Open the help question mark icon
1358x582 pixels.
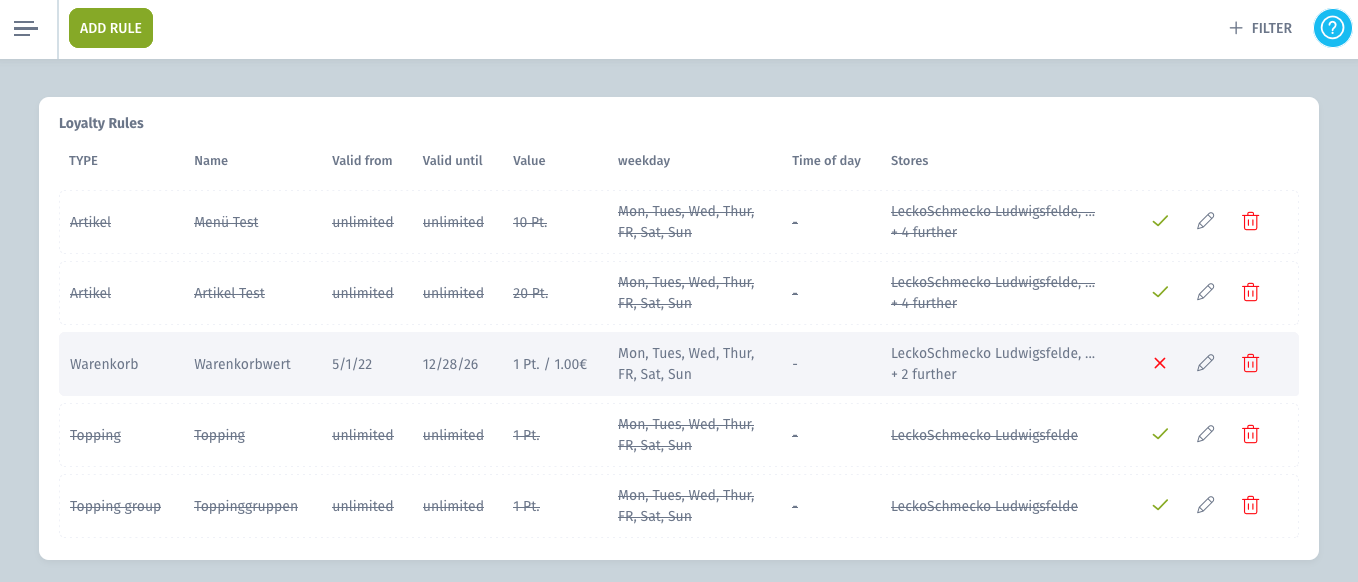tap(1332, 28)
